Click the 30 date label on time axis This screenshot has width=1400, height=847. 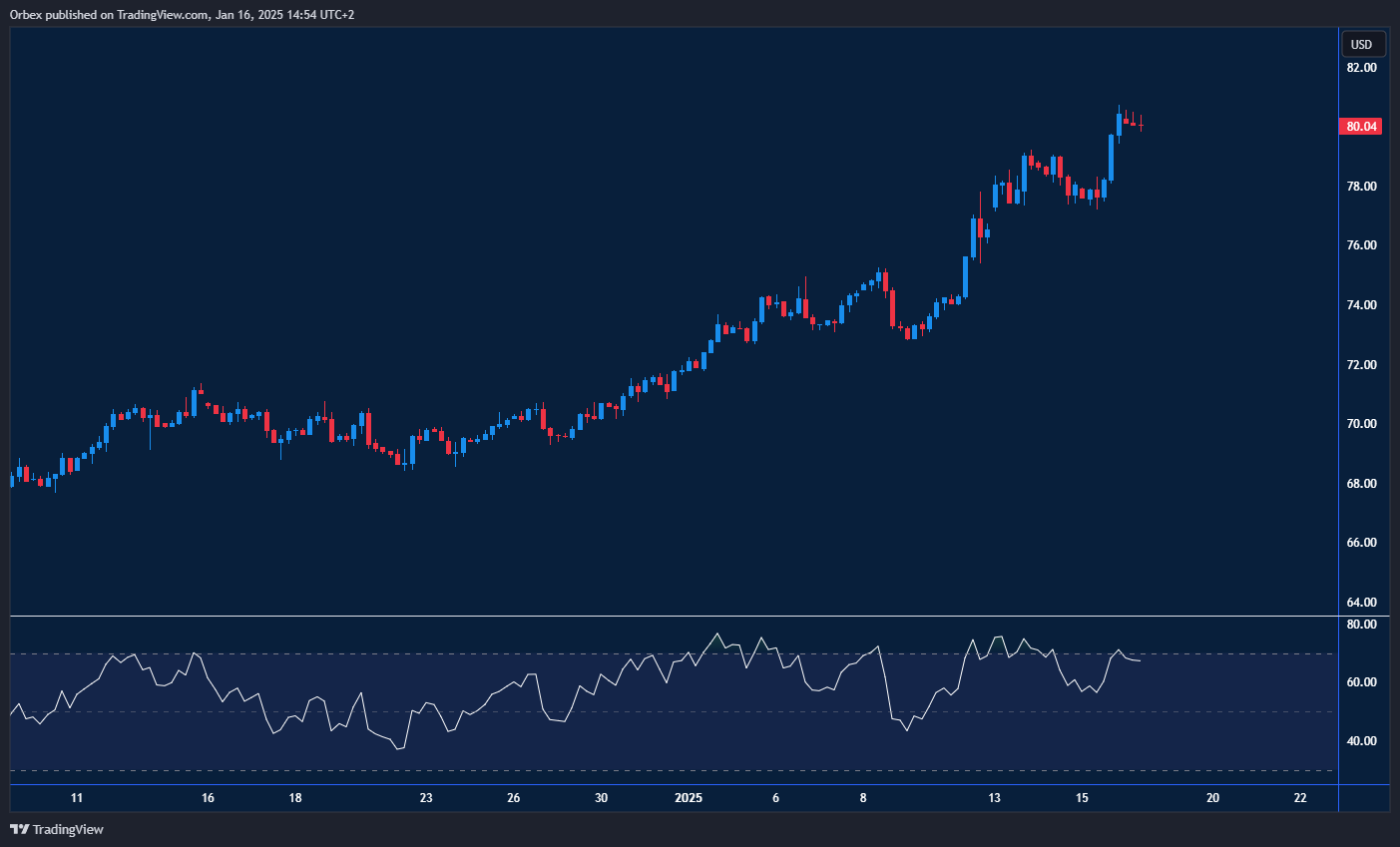pyautogui.click(x=601, y=798)
